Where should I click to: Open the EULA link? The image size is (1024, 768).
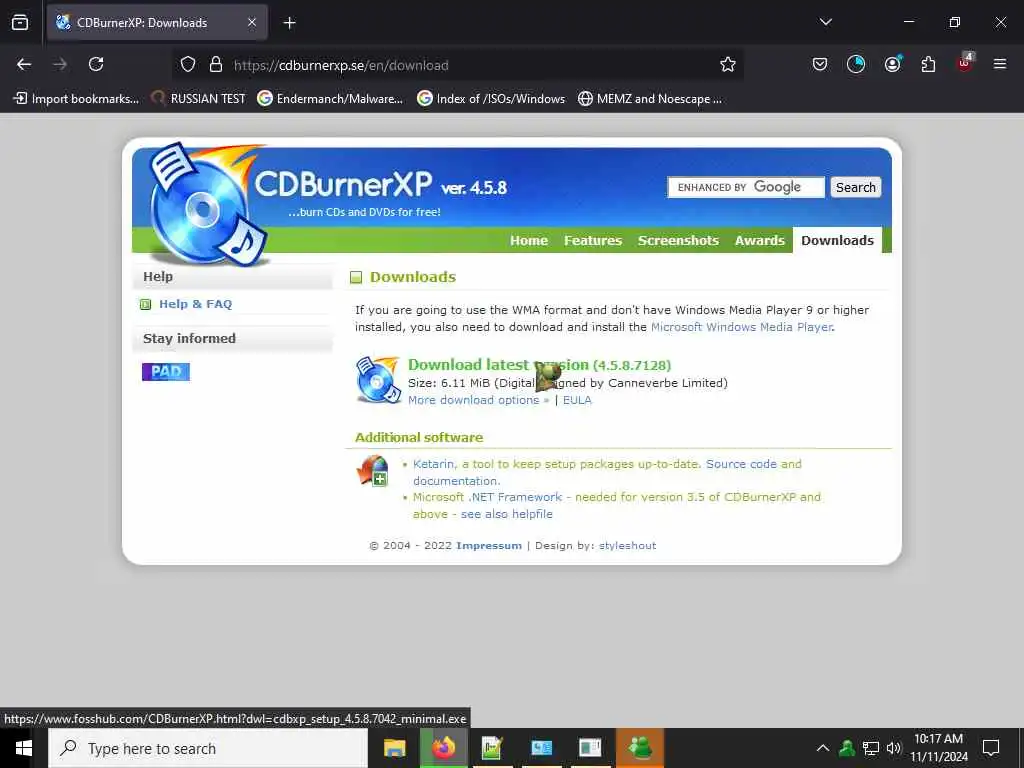(577, 400)
